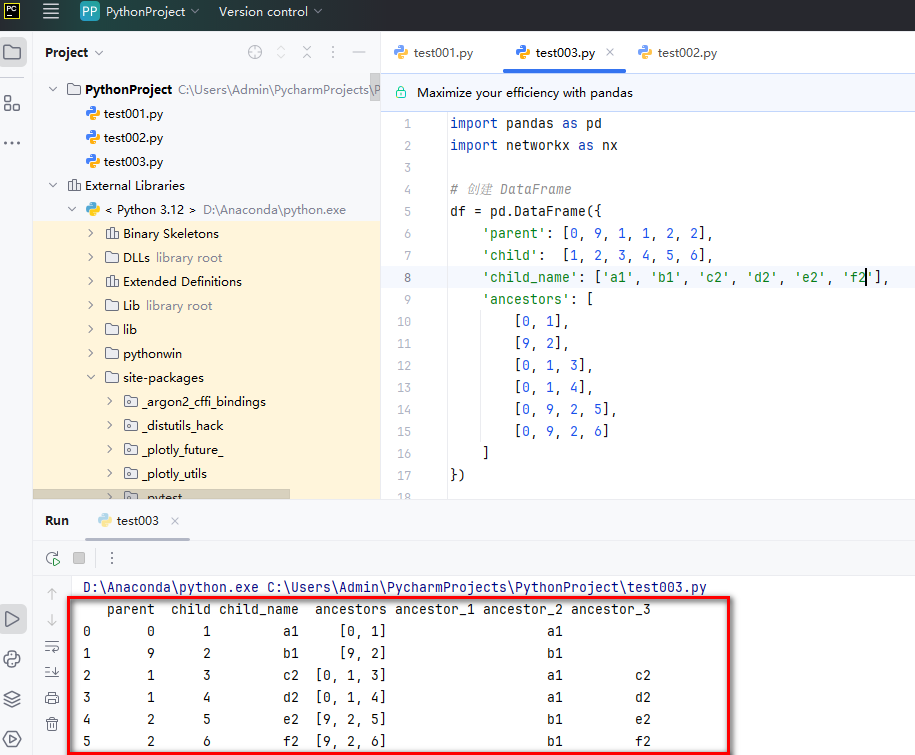Select the Python Packages icon in left sidebar
This screenshot has width=915, height=755.
coord(13,658)
